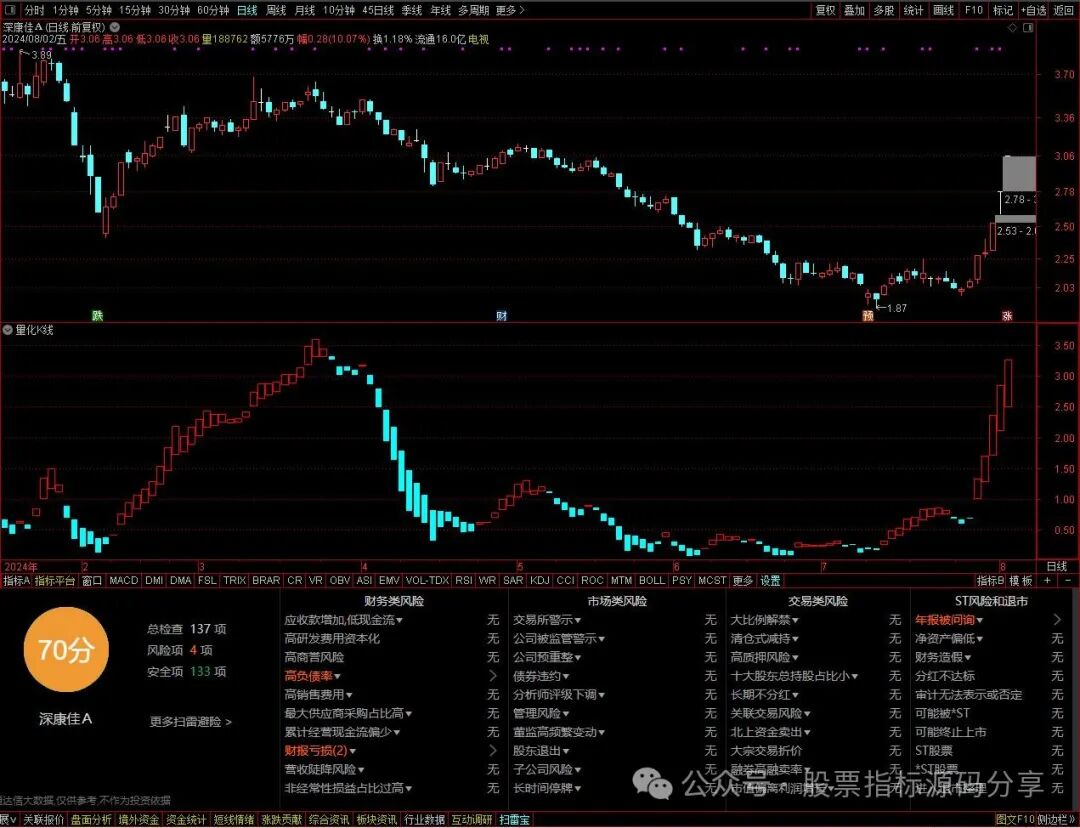Click the blue 财 marker on the chart
Image resolution: width=1080 pixels, height=828 pixels.
click(x=502, y=315)
